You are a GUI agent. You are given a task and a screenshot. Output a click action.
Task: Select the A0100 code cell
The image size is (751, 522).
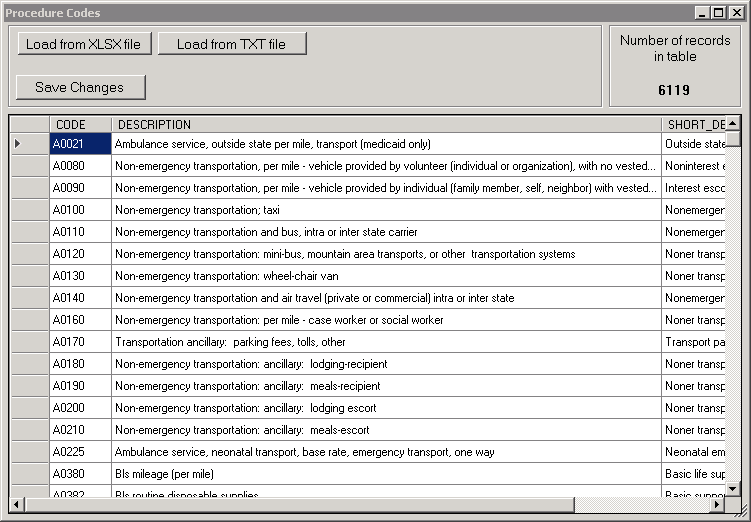pyautogui.click(x=80, y=210)
